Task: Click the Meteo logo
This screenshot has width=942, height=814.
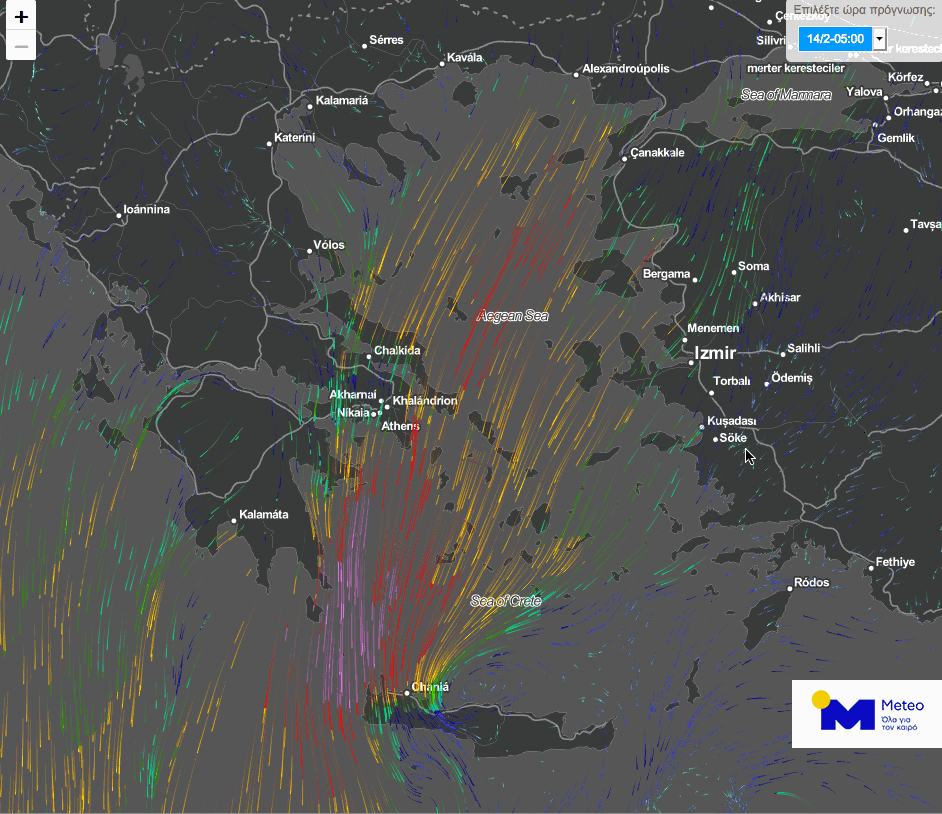Action: (x=866, y=713)
